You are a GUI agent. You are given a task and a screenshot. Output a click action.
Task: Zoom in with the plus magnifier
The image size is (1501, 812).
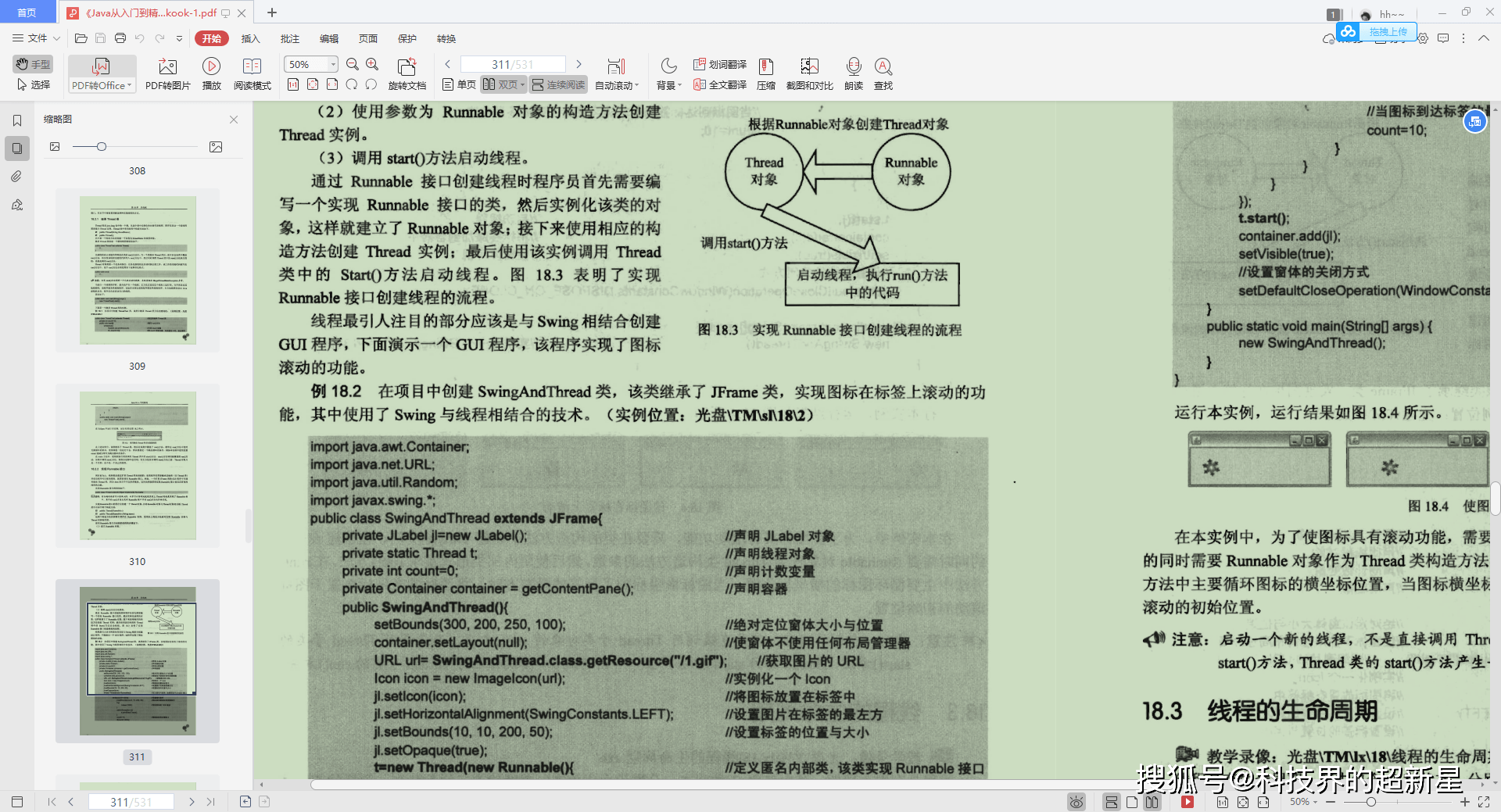pyautogui.click(x=372, y=64)
